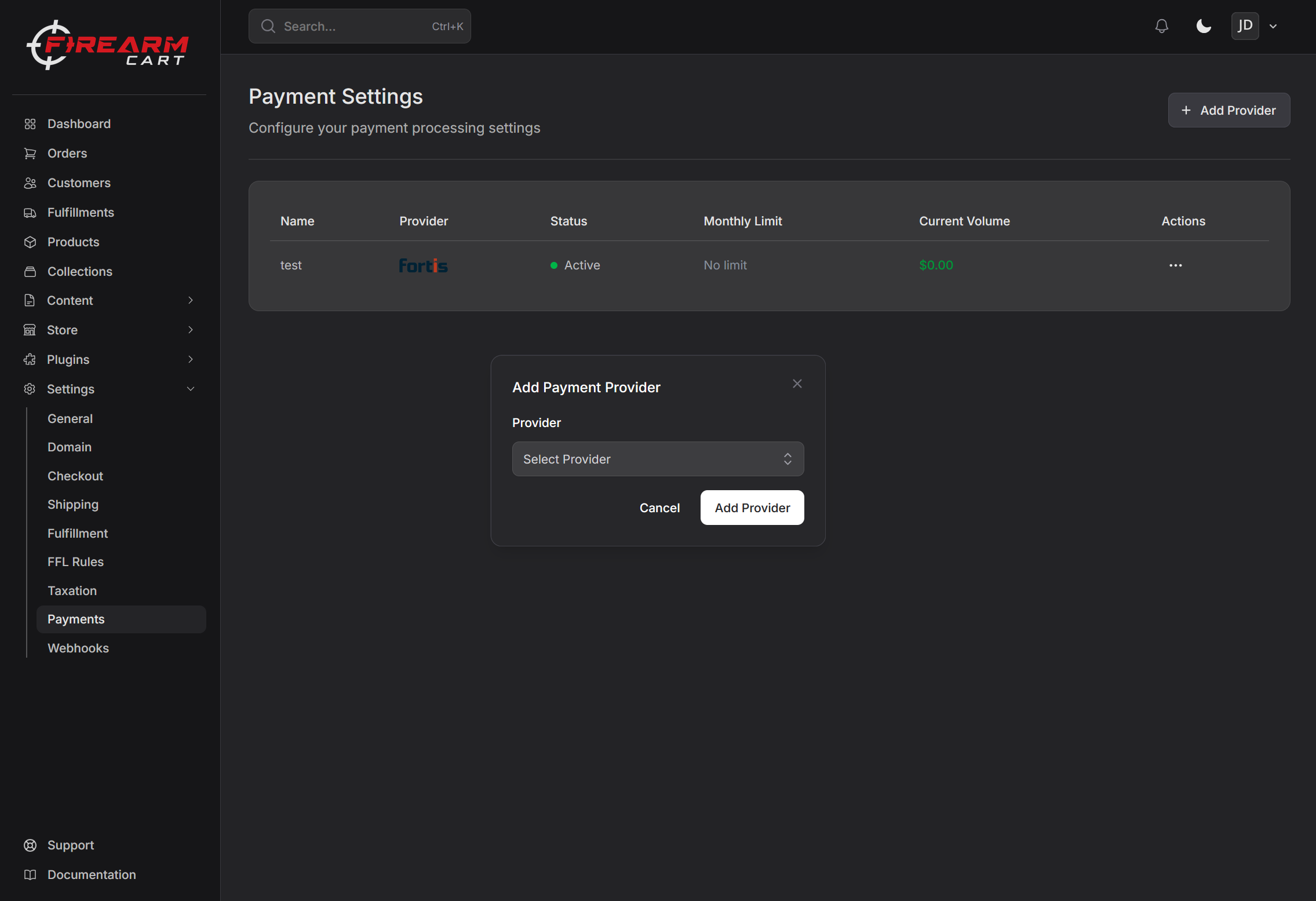Image resolution: width=1316 pixels, height=901 pixels.
Task: Open Products page
Action: pos(73,242)
